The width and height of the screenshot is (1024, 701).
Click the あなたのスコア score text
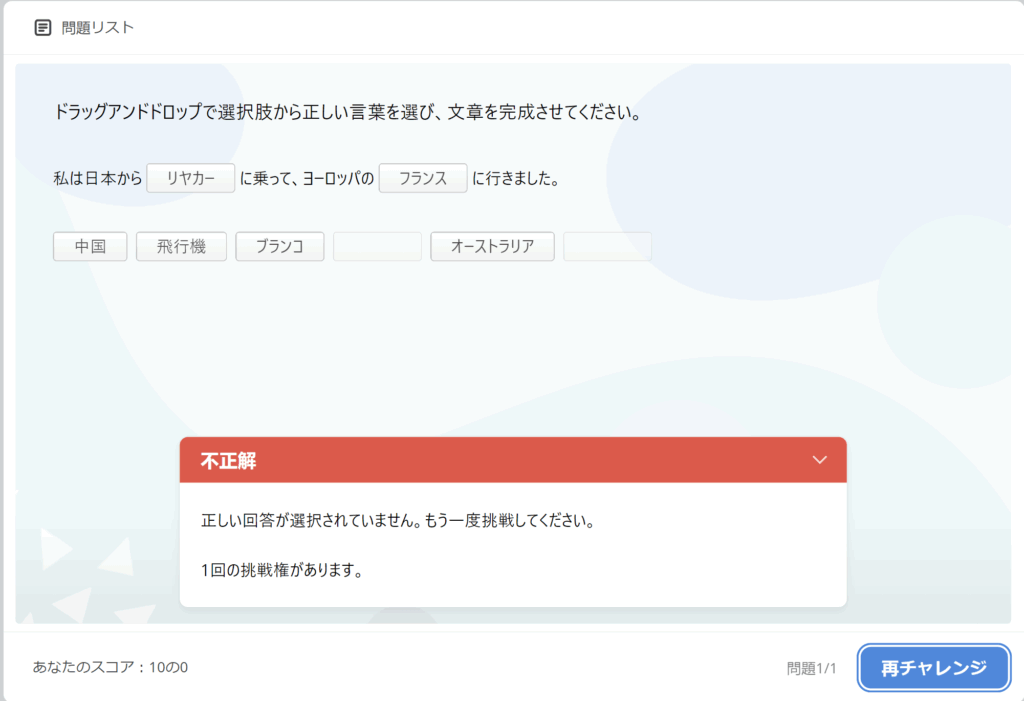[110, 667]
